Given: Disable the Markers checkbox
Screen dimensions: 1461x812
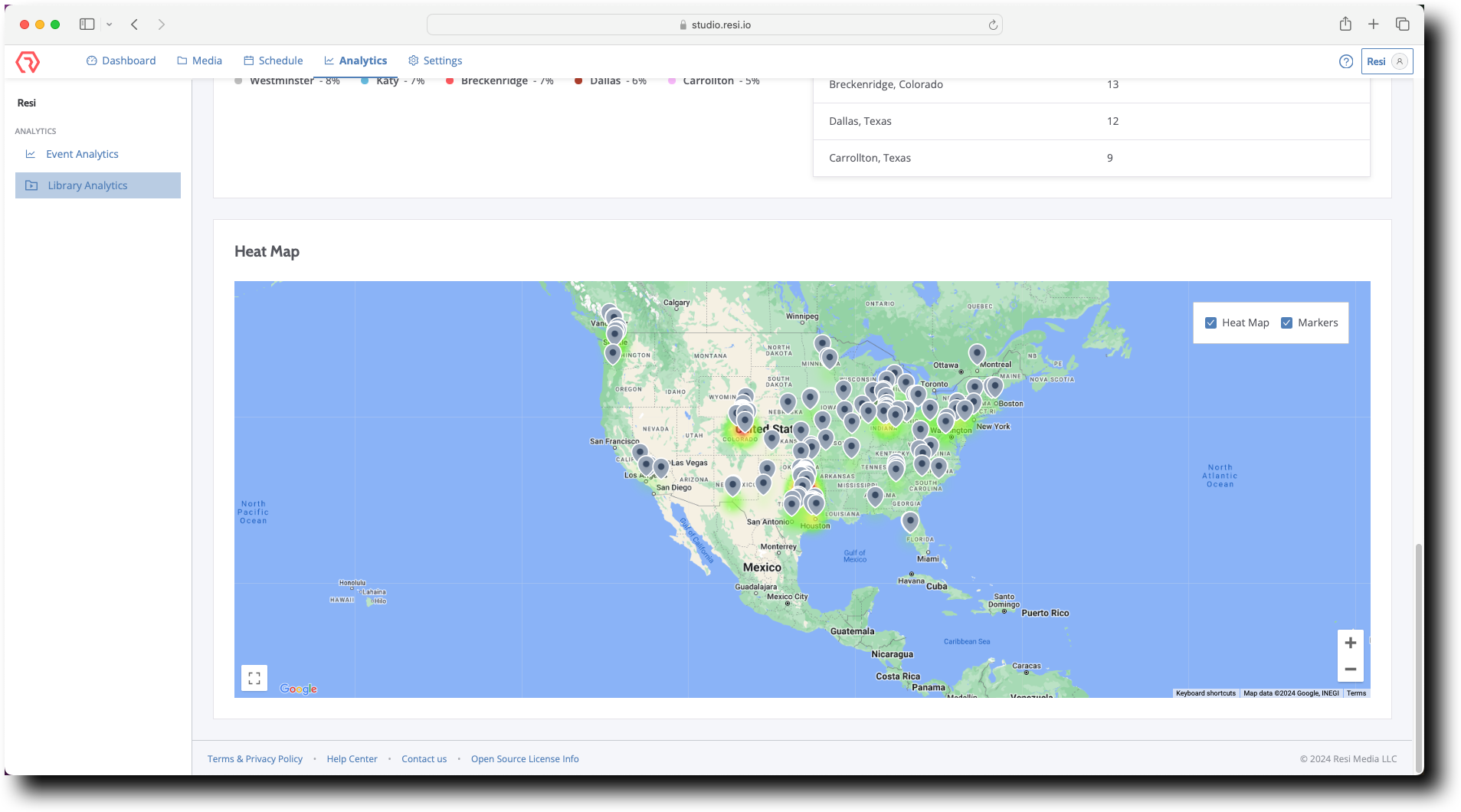Looking at the screenshot, I should (x=1287, y=323).
